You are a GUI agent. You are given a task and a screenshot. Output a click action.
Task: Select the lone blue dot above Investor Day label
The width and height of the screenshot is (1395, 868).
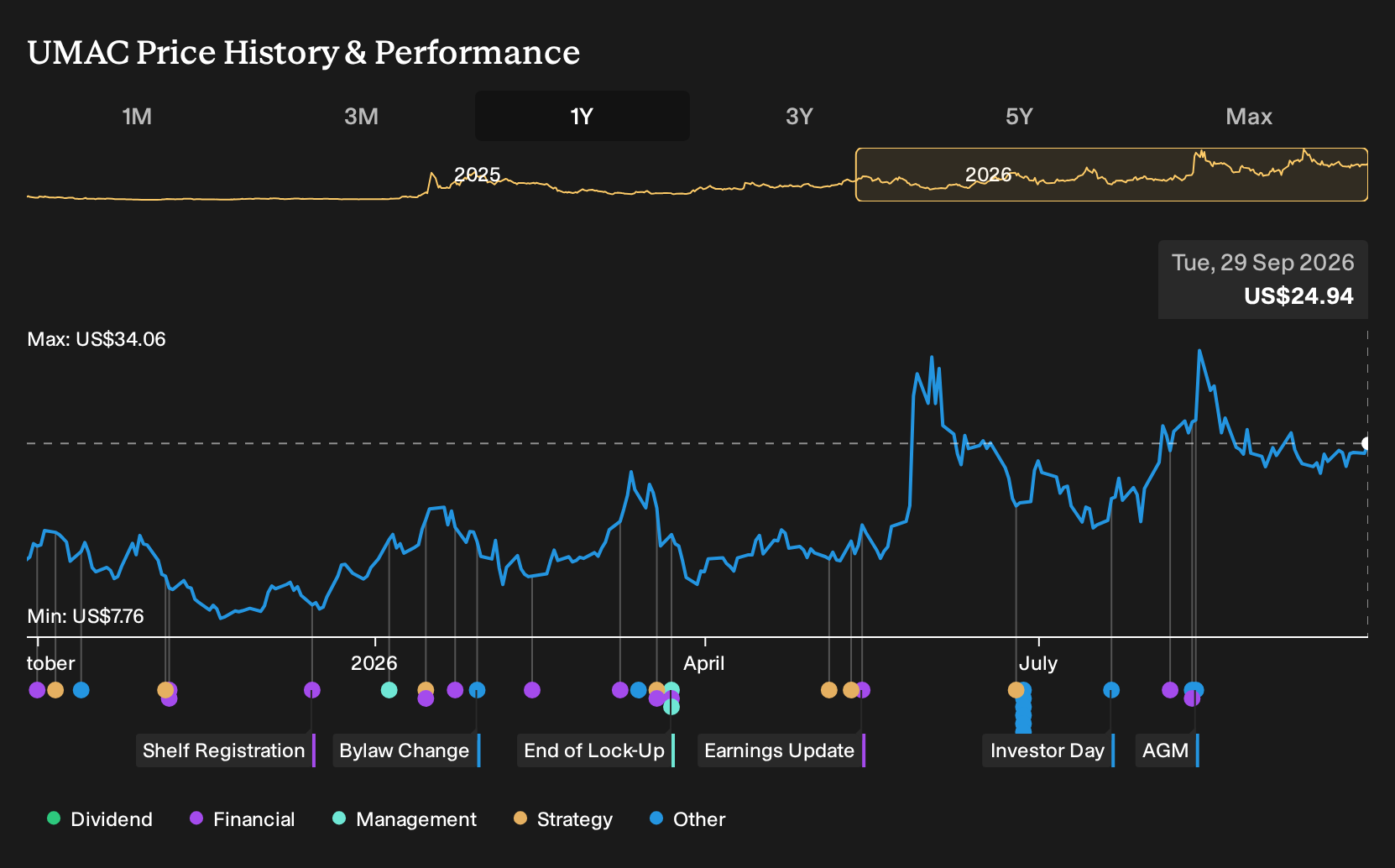(1111, 690)
